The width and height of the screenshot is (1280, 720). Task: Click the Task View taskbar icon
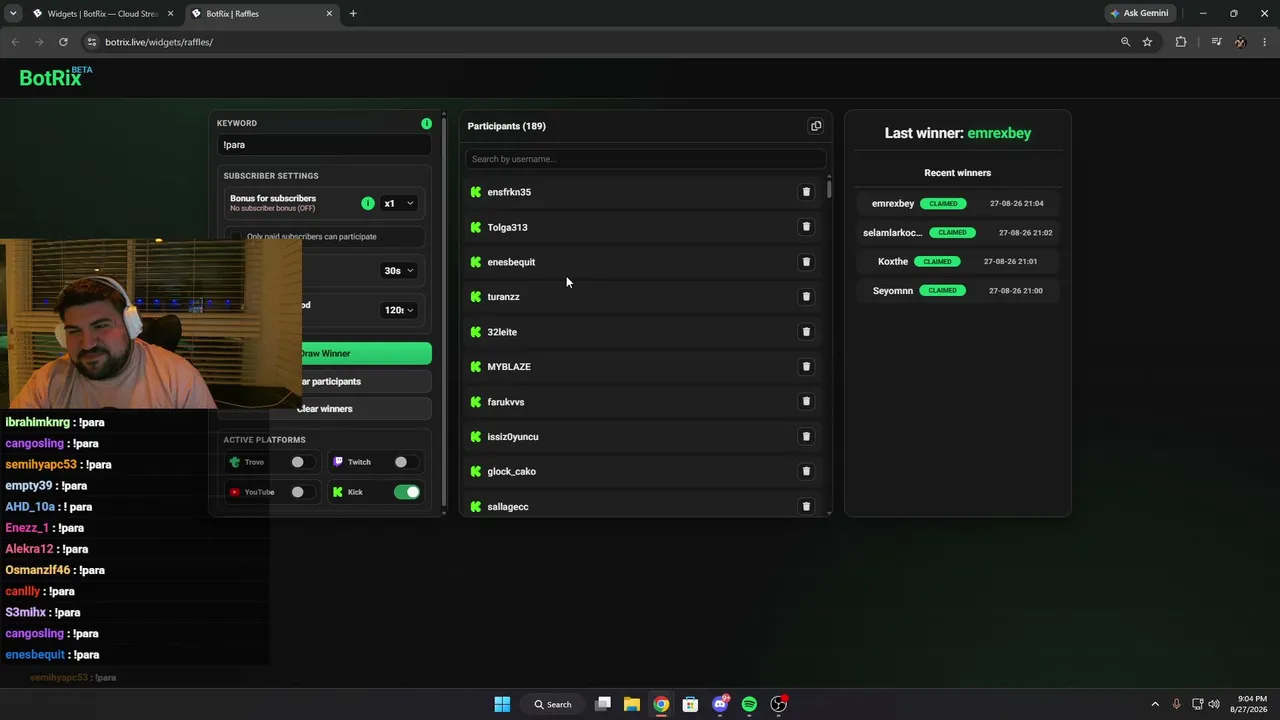point(603,704)
